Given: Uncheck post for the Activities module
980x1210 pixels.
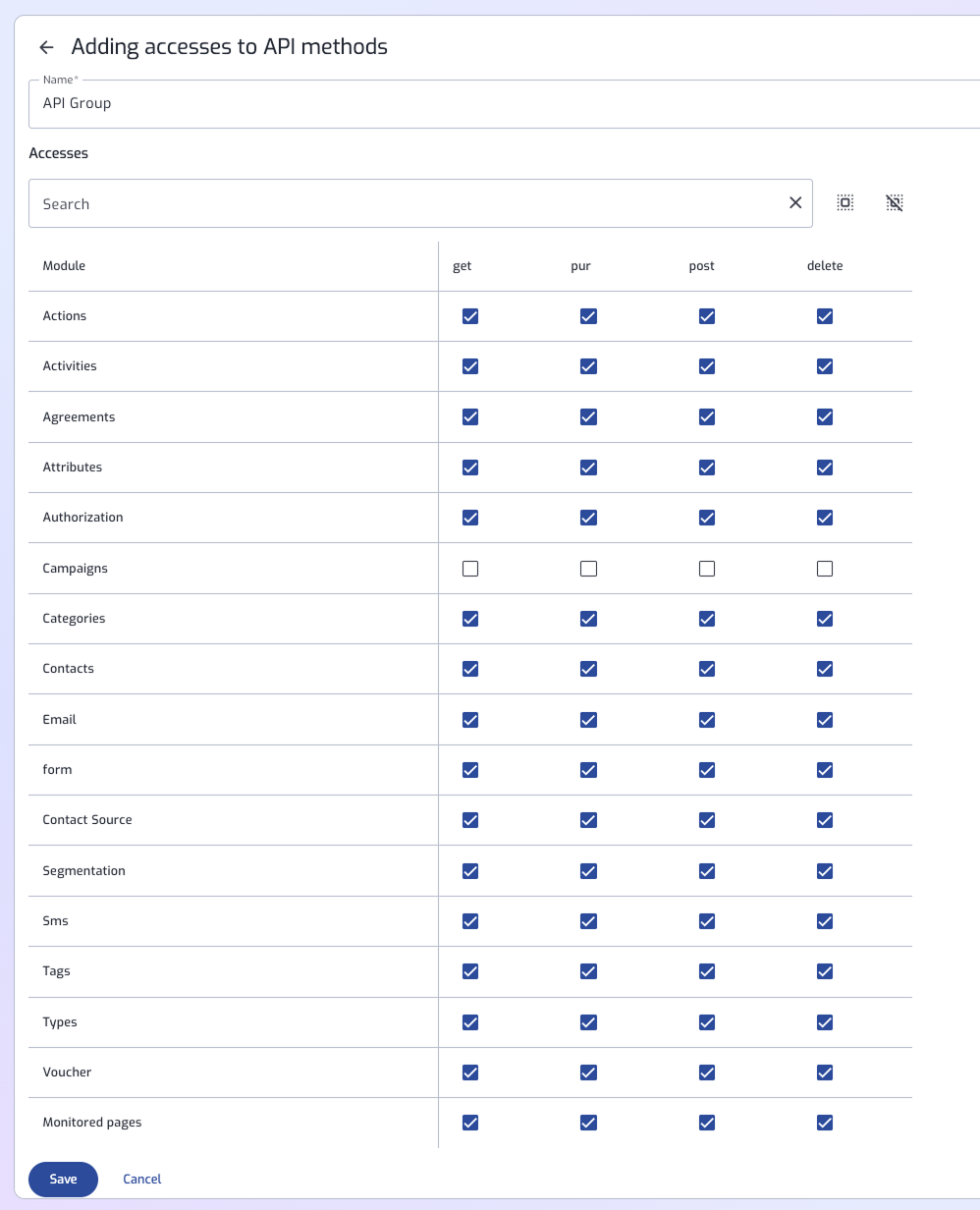Looking at the screenshot, I should coord(707,366).
